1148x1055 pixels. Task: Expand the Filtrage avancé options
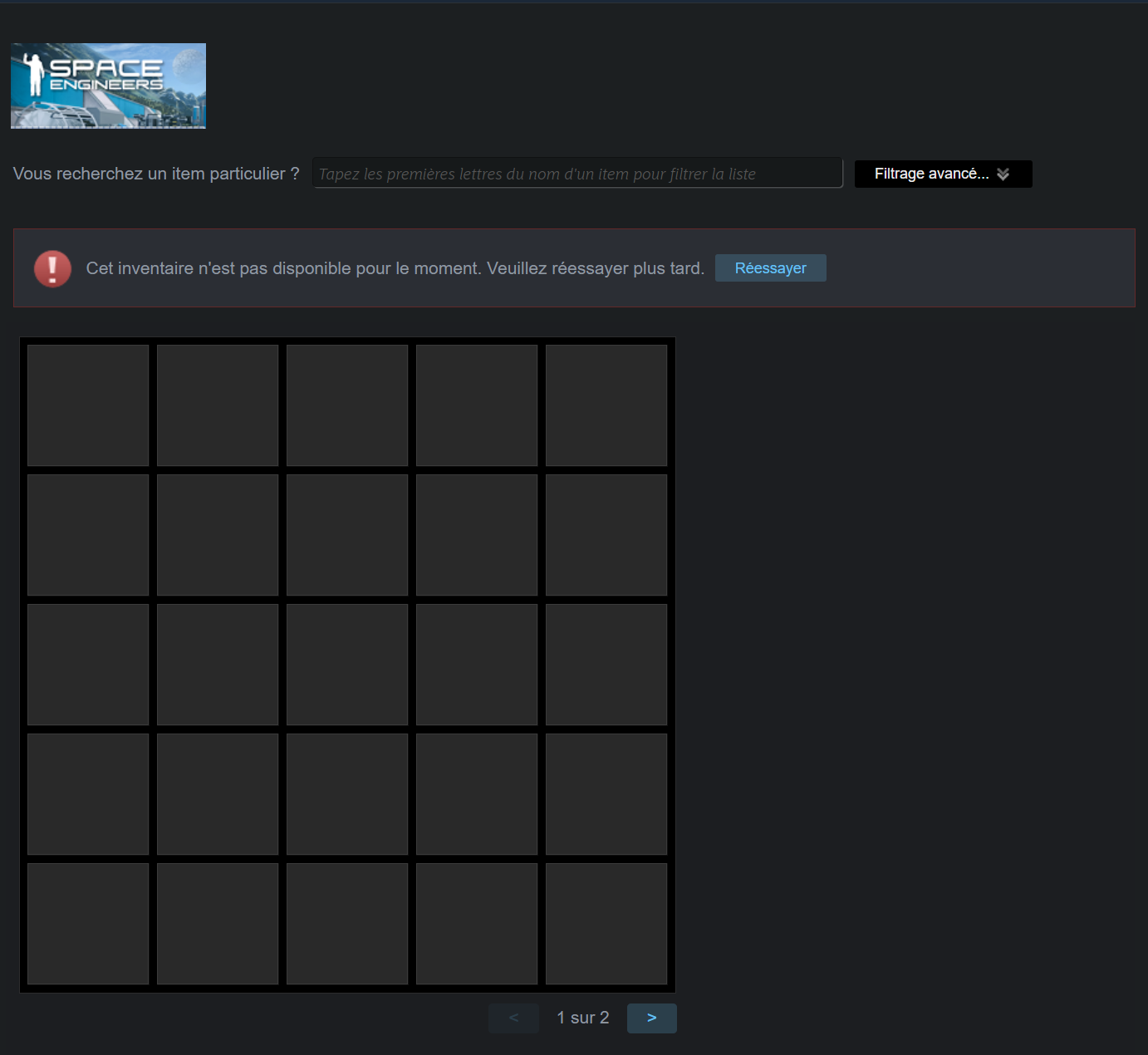click(943, 174)
